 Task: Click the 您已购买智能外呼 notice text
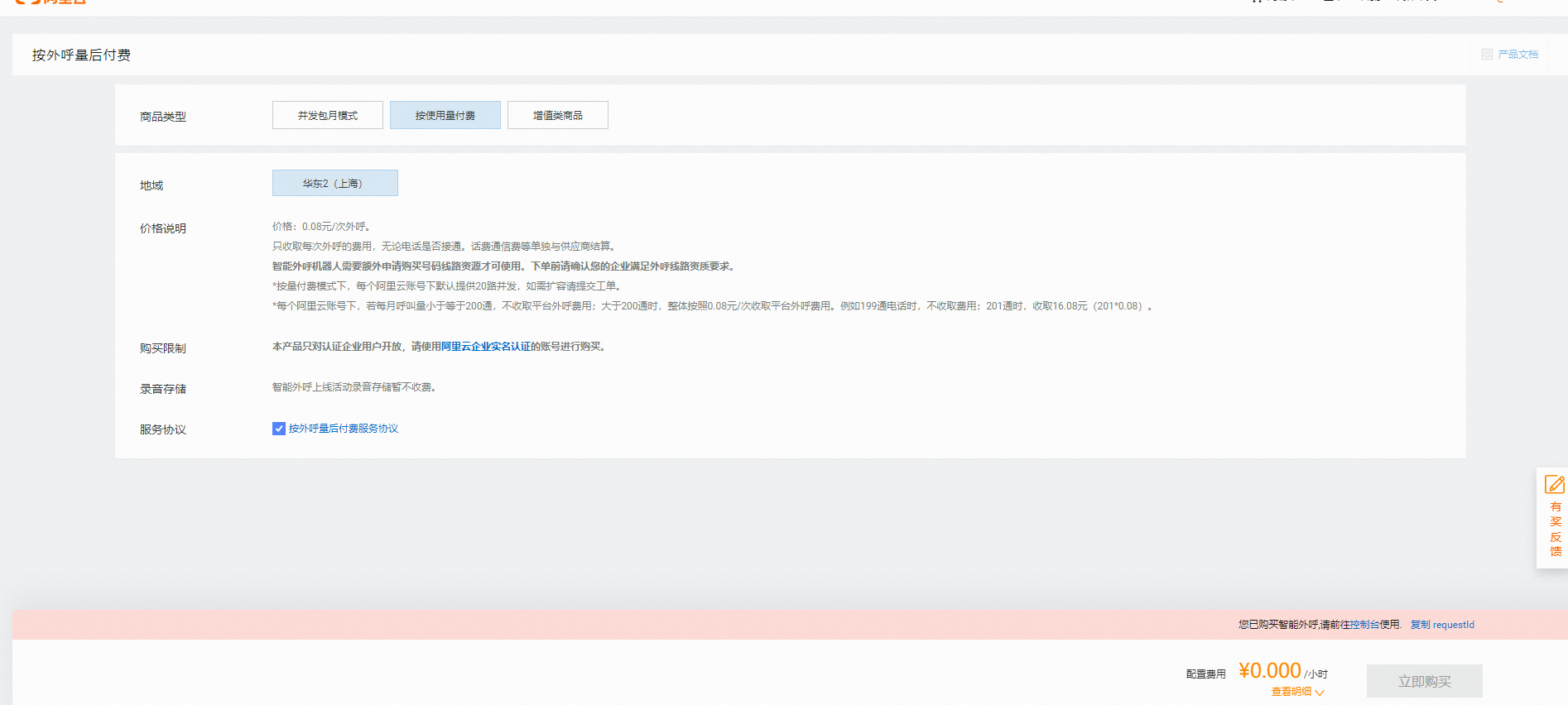(1320, 625)
